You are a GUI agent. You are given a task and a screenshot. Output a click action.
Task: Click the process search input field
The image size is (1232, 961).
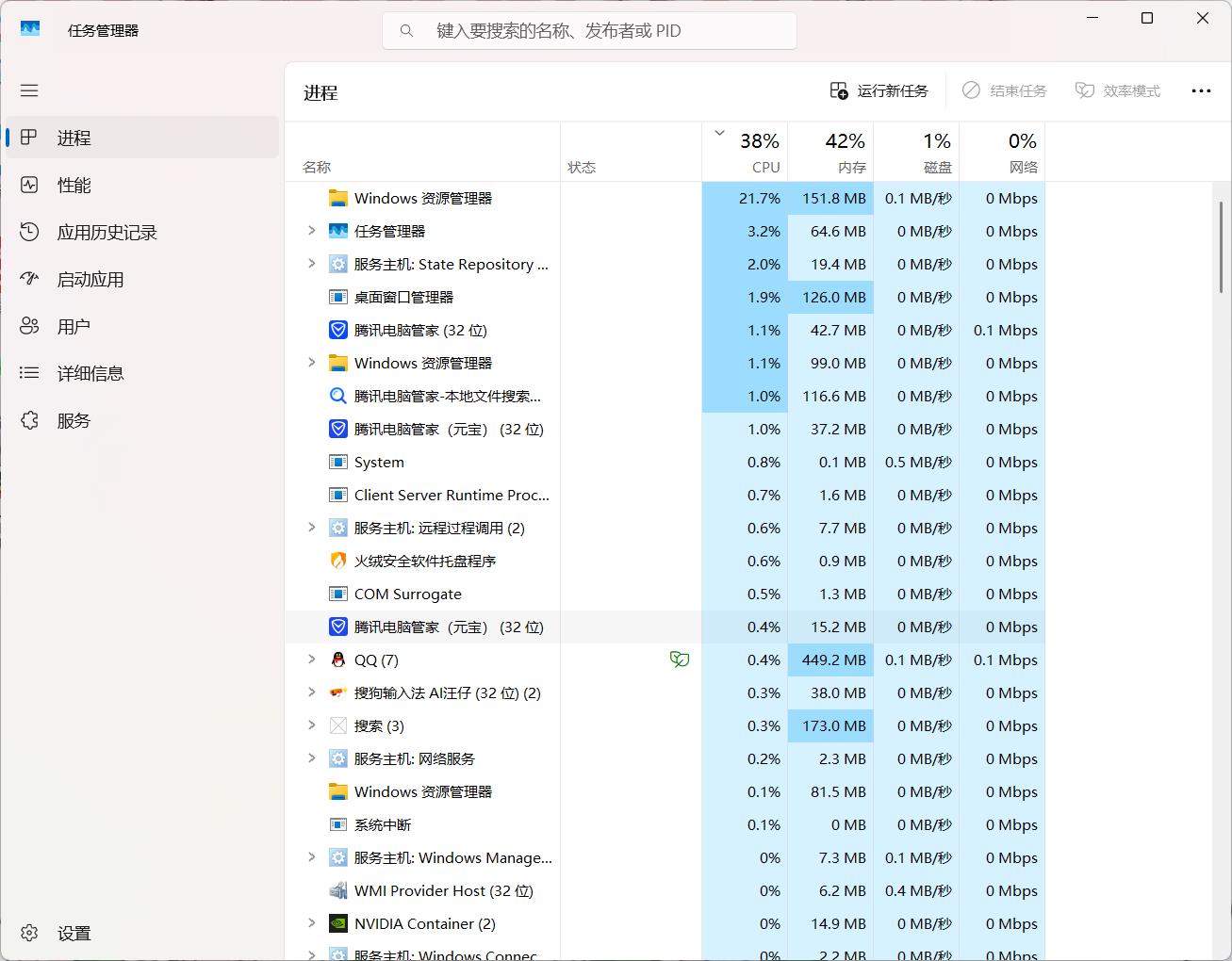tap(590, 30)
